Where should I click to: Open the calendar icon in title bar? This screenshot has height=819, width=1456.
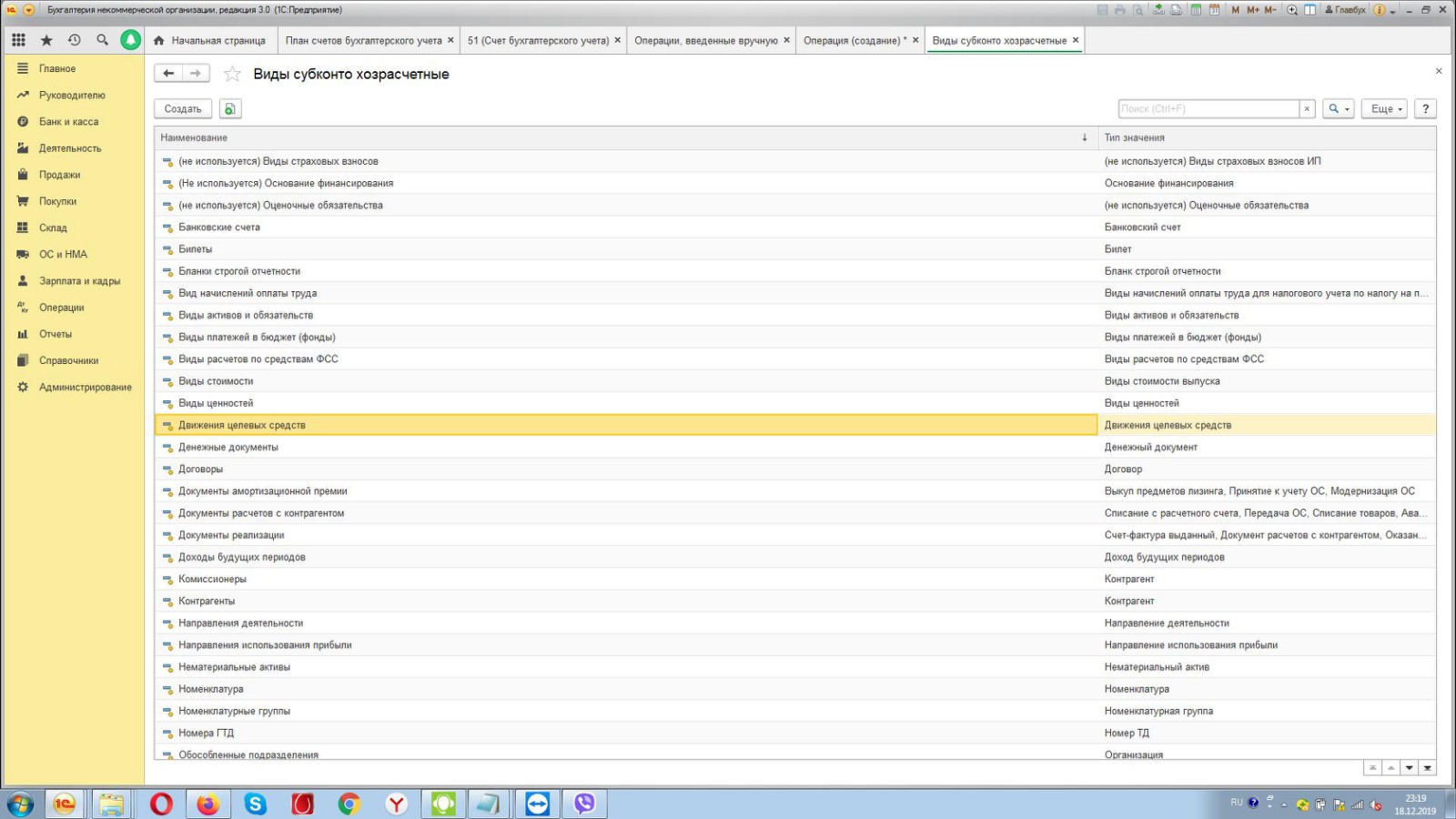[x=1215, y=10]
